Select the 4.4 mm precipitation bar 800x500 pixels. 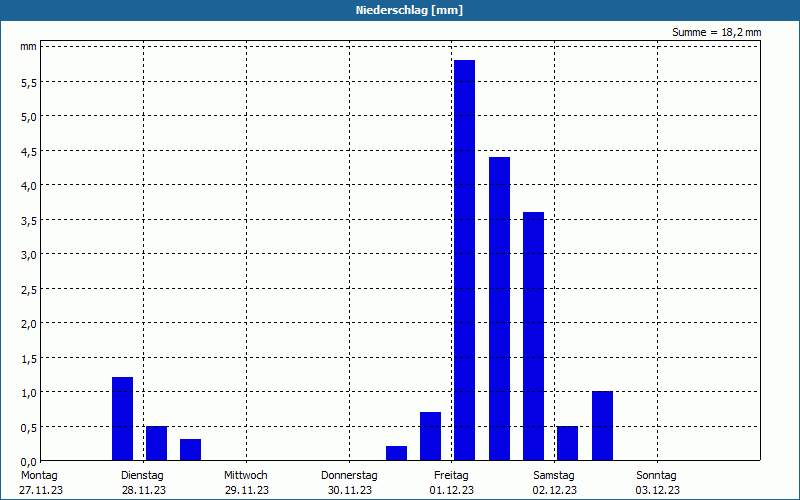(499, 309)
